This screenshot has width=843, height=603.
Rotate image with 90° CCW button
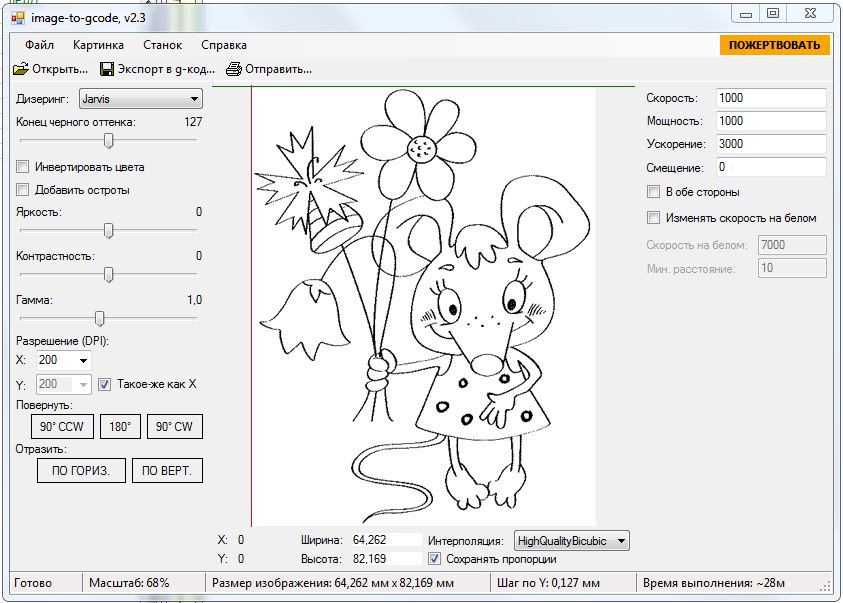point(63,427)
